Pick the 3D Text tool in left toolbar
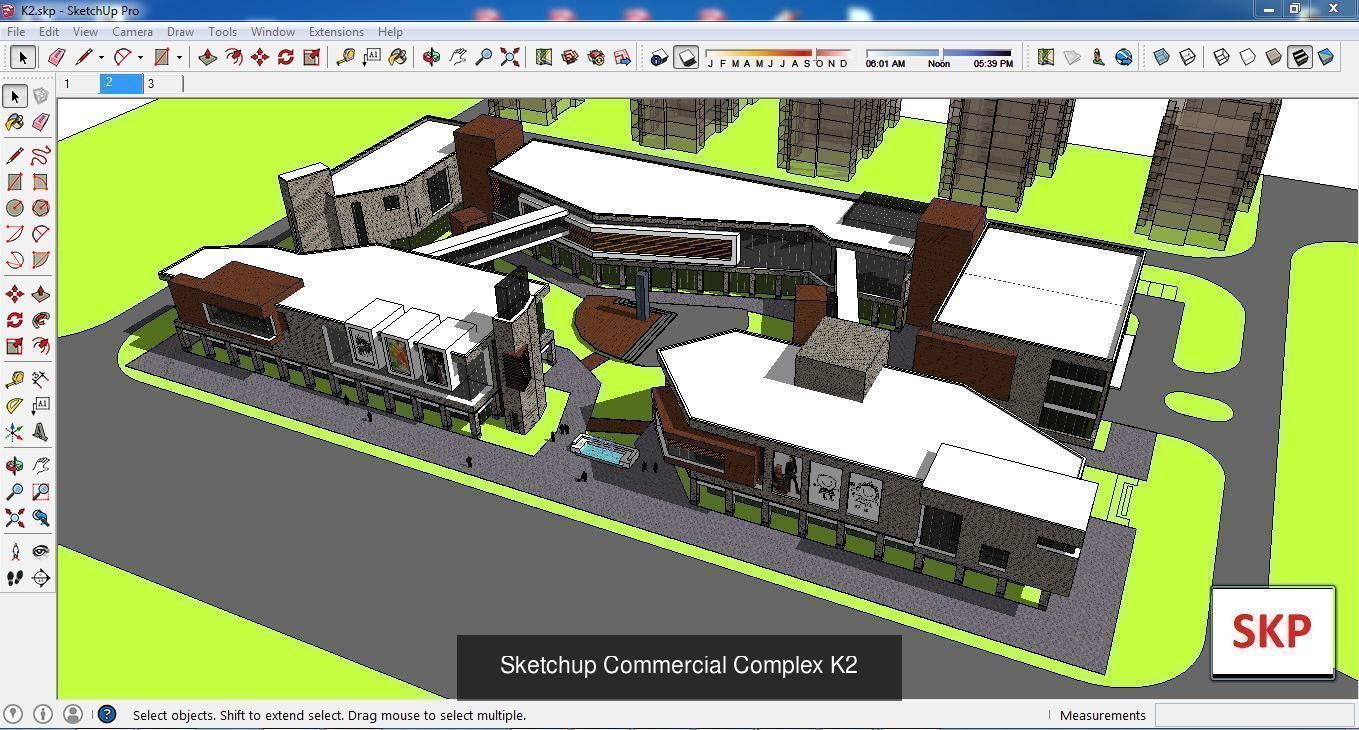The height and width of the screenshot is (730, 1359). click(x=40, y=432)
